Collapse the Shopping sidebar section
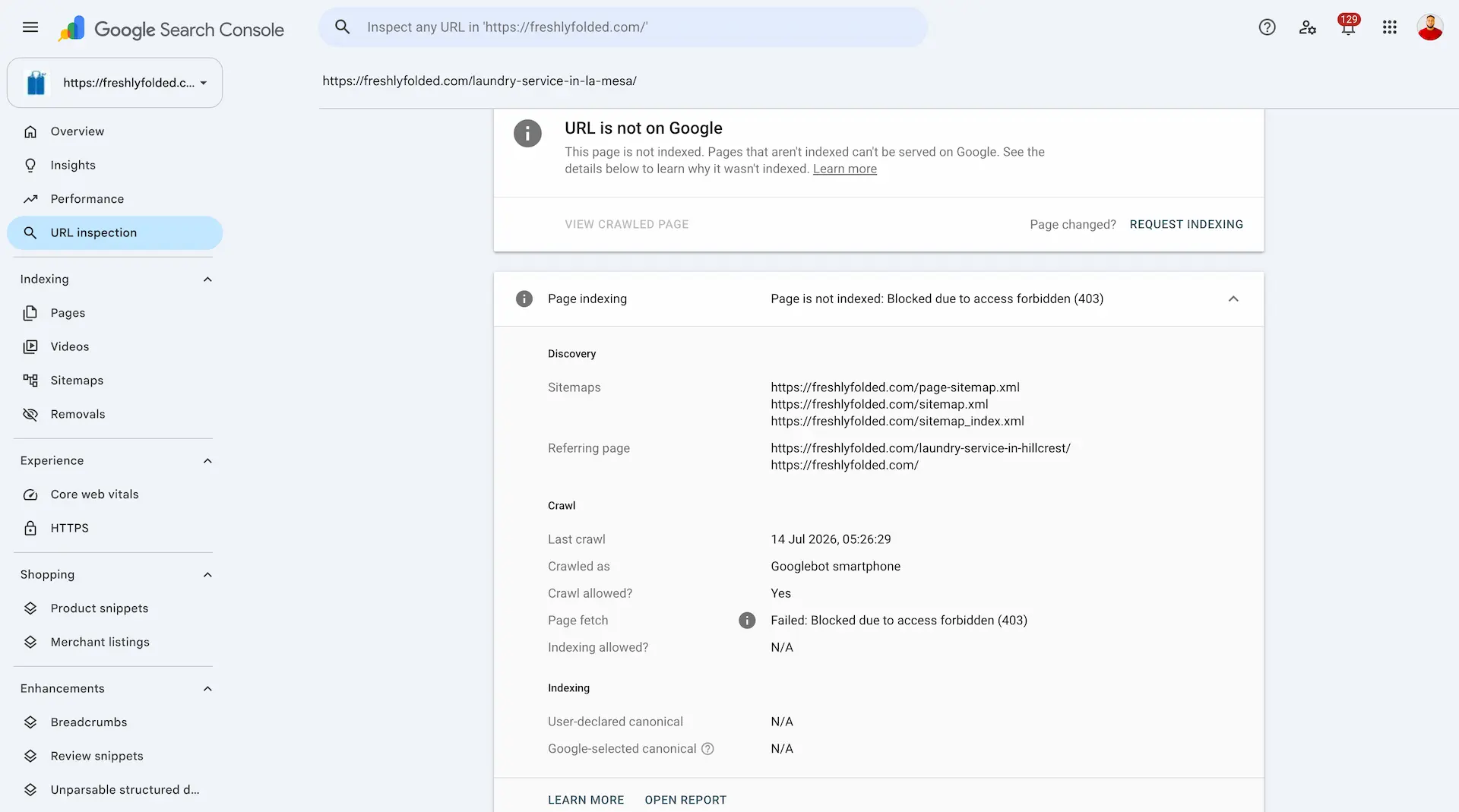1459x812 pixels. 207,575
